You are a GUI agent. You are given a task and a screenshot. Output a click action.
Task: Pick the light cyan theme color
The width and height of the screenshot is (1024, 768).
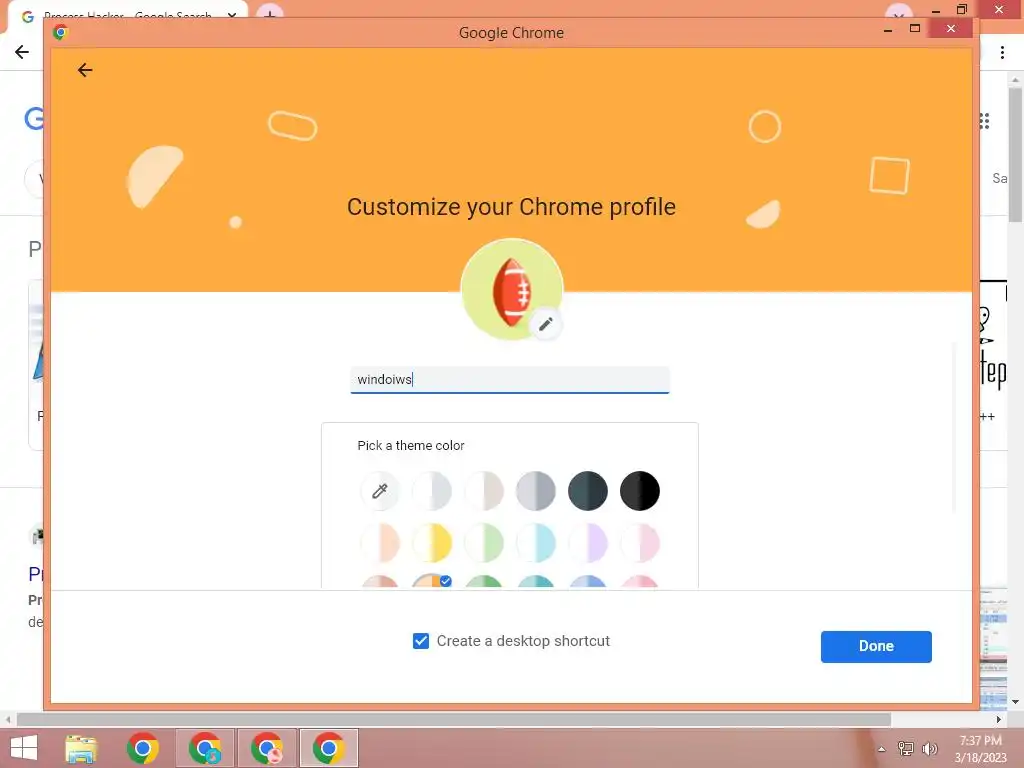(x=536, y=543)
